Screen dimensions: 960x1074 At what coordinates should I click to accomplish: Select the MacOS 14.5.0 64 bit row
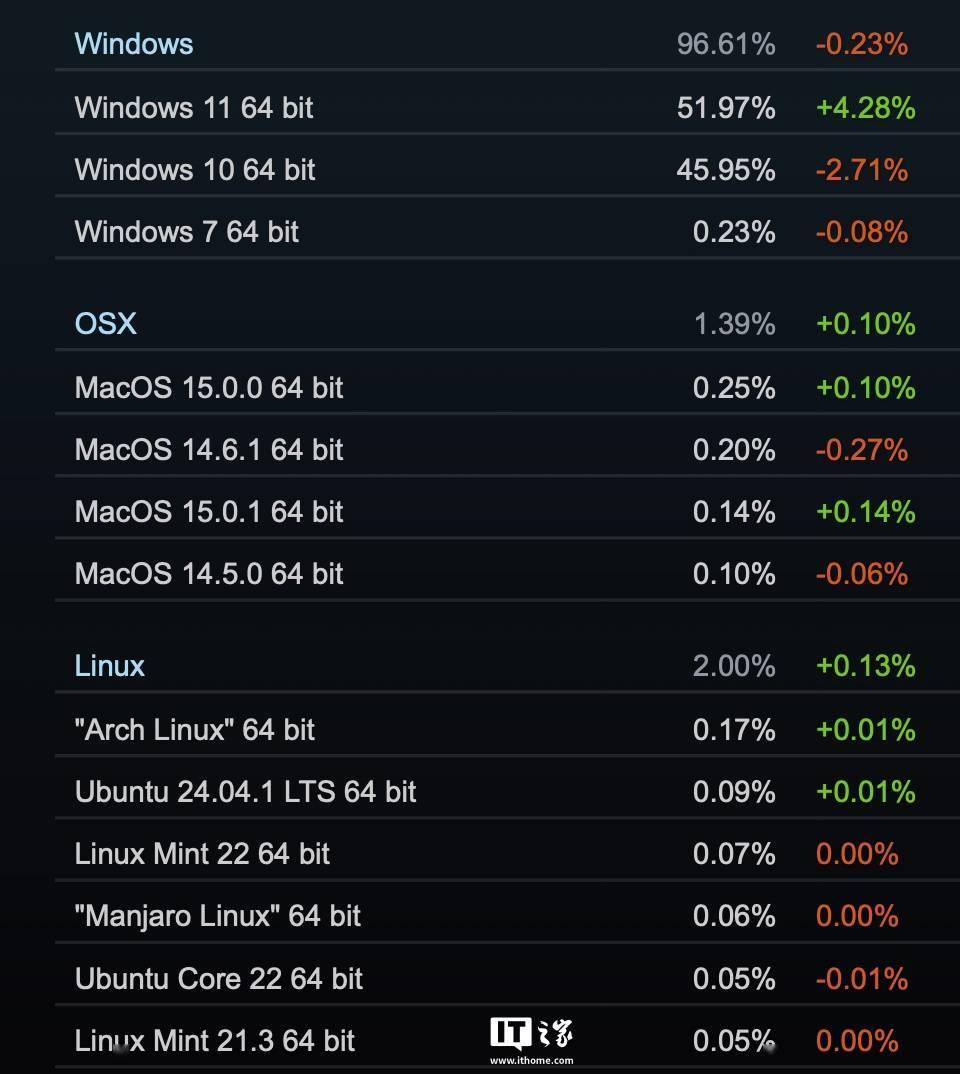click(507, 574)
